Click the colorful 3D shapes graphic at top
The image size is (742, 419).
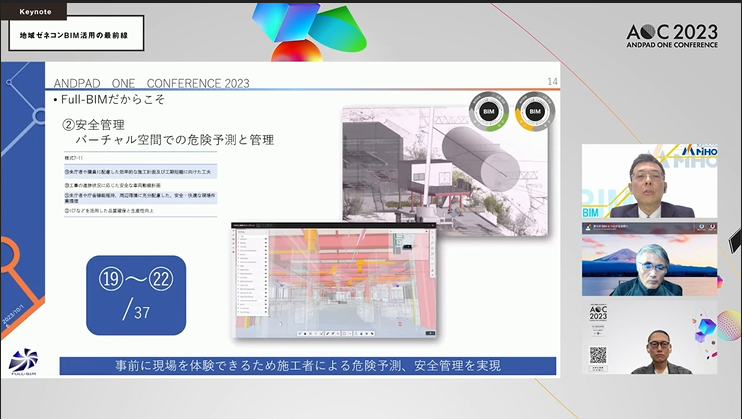point(309,31)
